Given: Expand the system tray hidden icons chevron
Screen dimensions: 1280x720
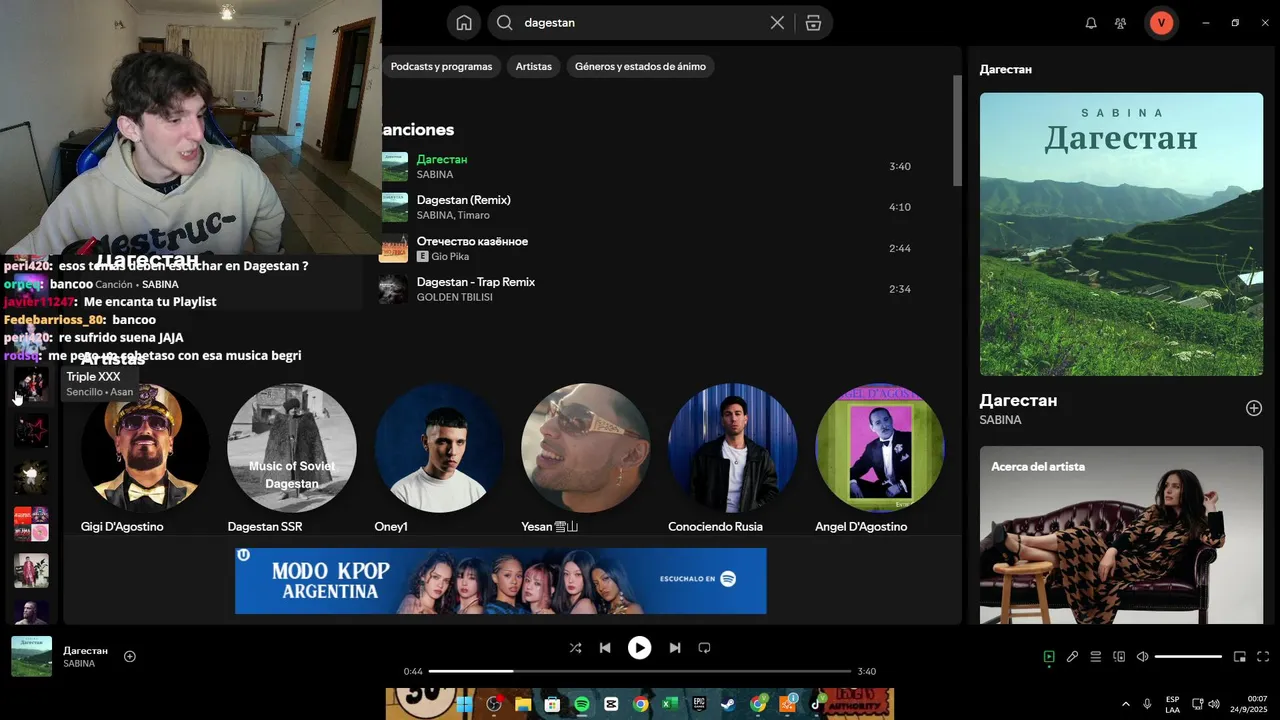Looking at the screenshot, I should coord(1126,704).
